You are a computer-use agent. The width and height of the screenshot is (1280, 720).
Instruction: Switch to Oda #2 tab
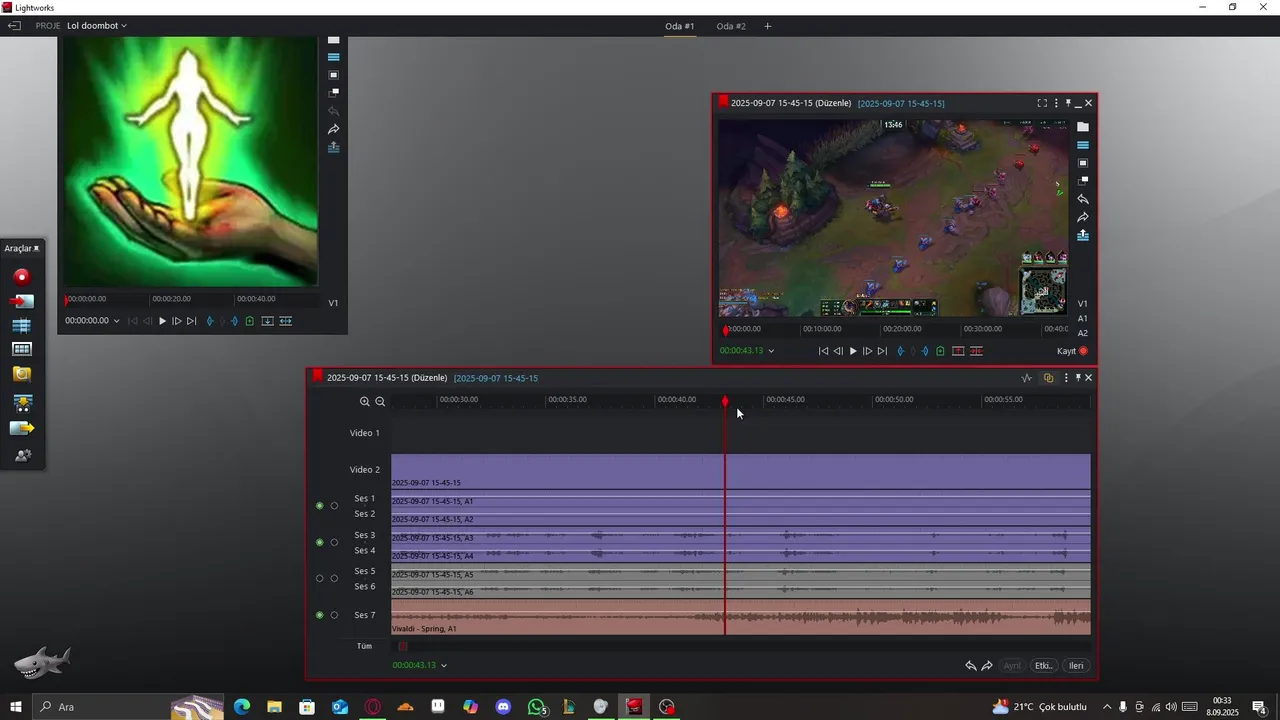coord(731,26)
